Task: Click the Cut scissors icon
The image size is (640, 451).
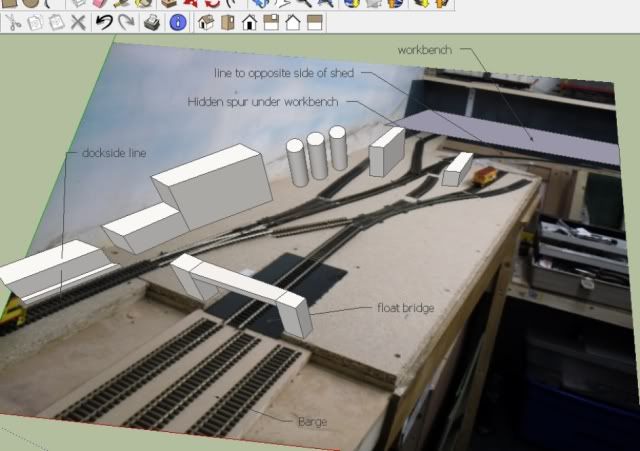Action: 13,22
